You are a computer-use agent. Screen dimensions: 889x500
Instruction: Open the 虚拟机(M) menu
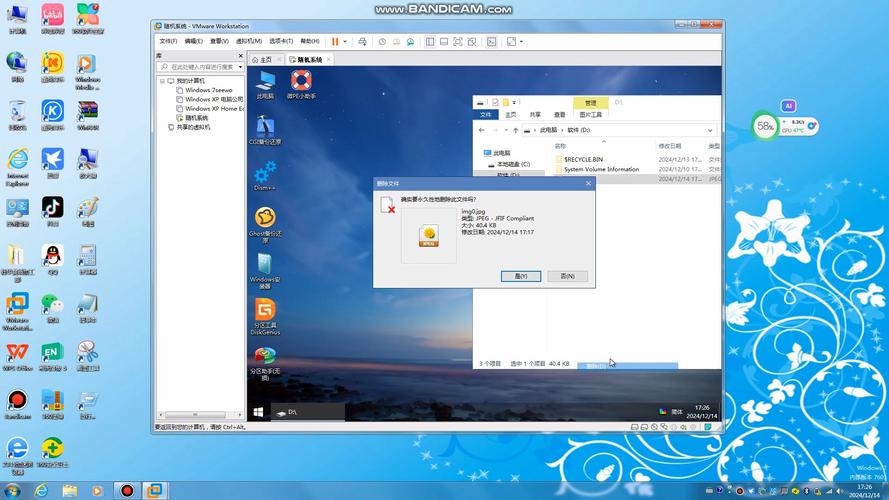pyautogui.click(x=248, y=41)
